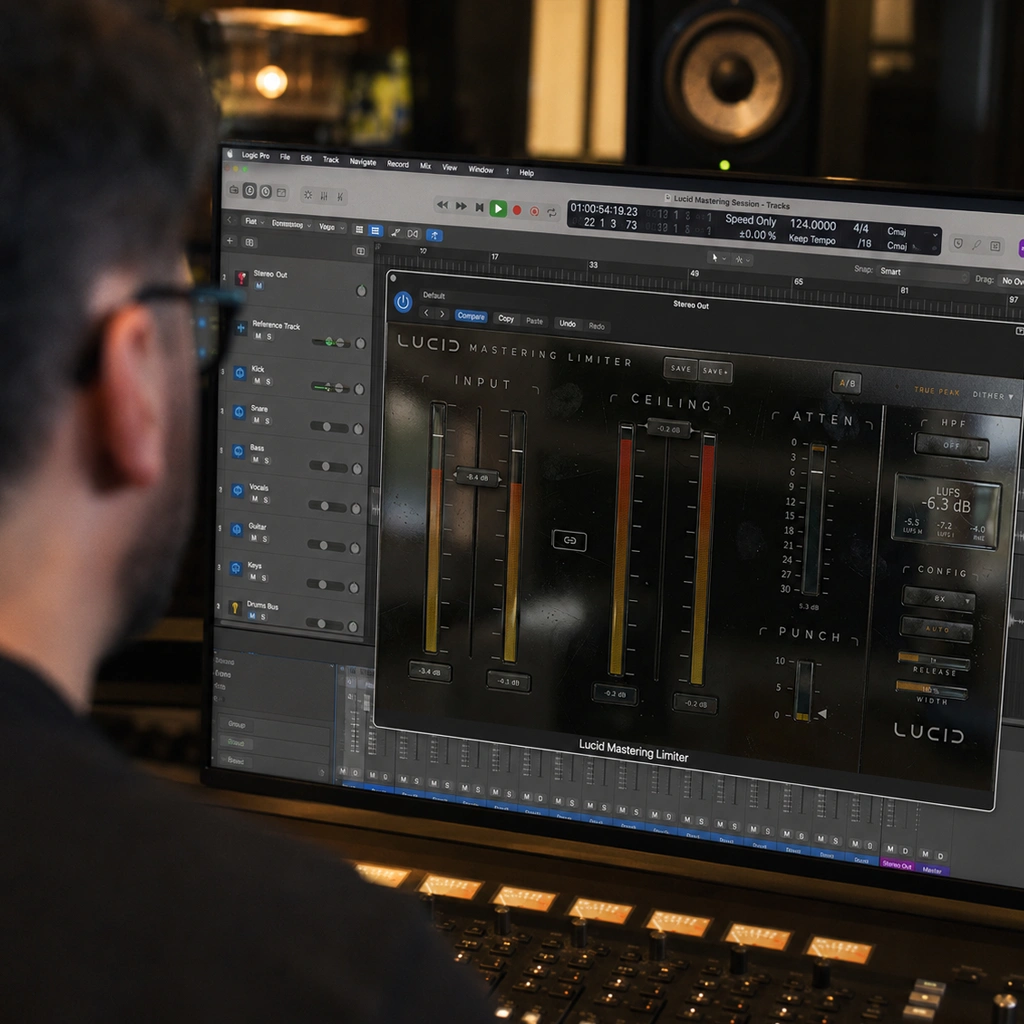Image resolution: width=1024 pixels, height=1024 pixels.
Task: Mute the Kick track
Action: (257, 380)
